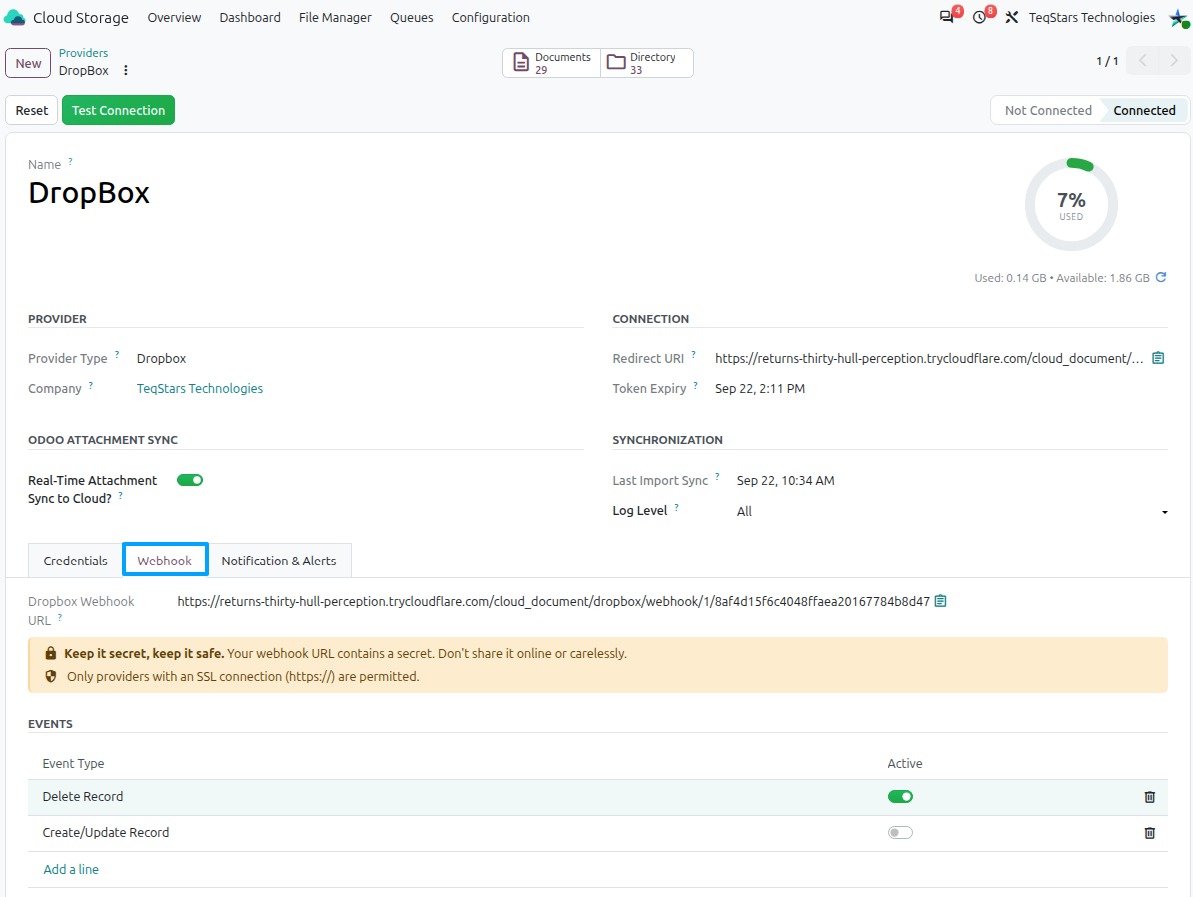Click the New button
The width and height of the screenshot is (1193, 897).
pyautogui.click(x=28, y=63)
